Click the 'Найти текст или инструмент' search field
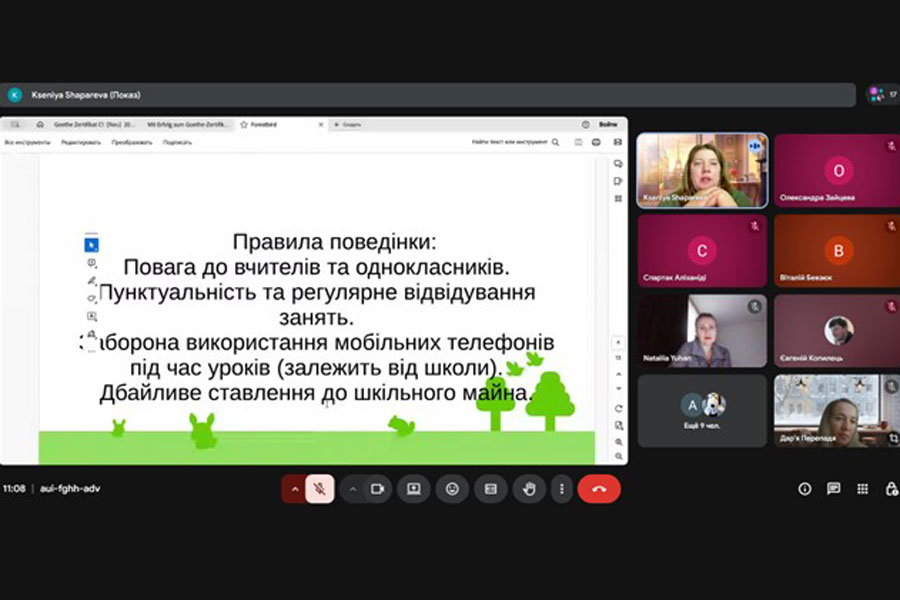This screenshot has width=900, height=600. (515, 142)
